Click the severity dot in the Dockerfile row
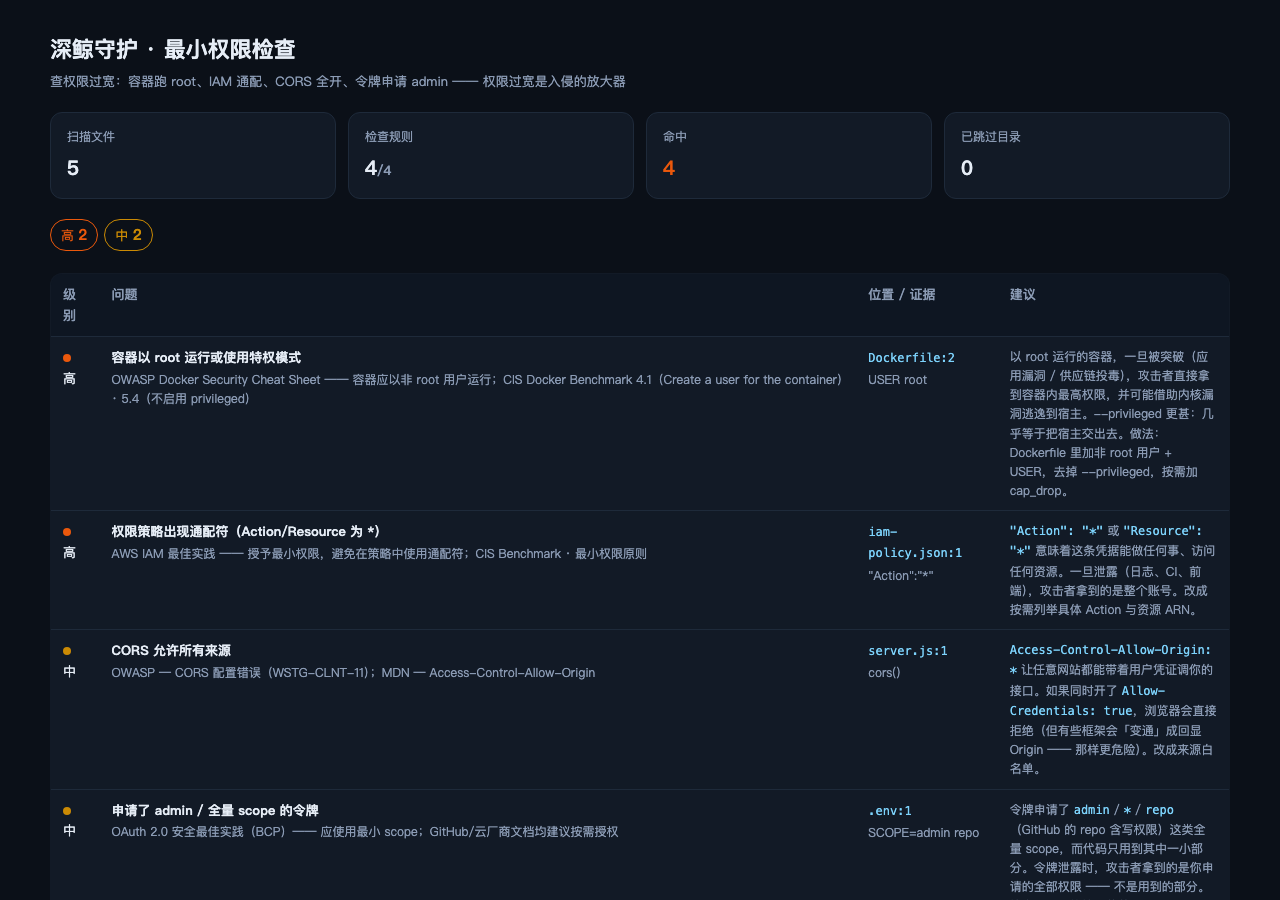1280x900 pixels. coord(67,357)
